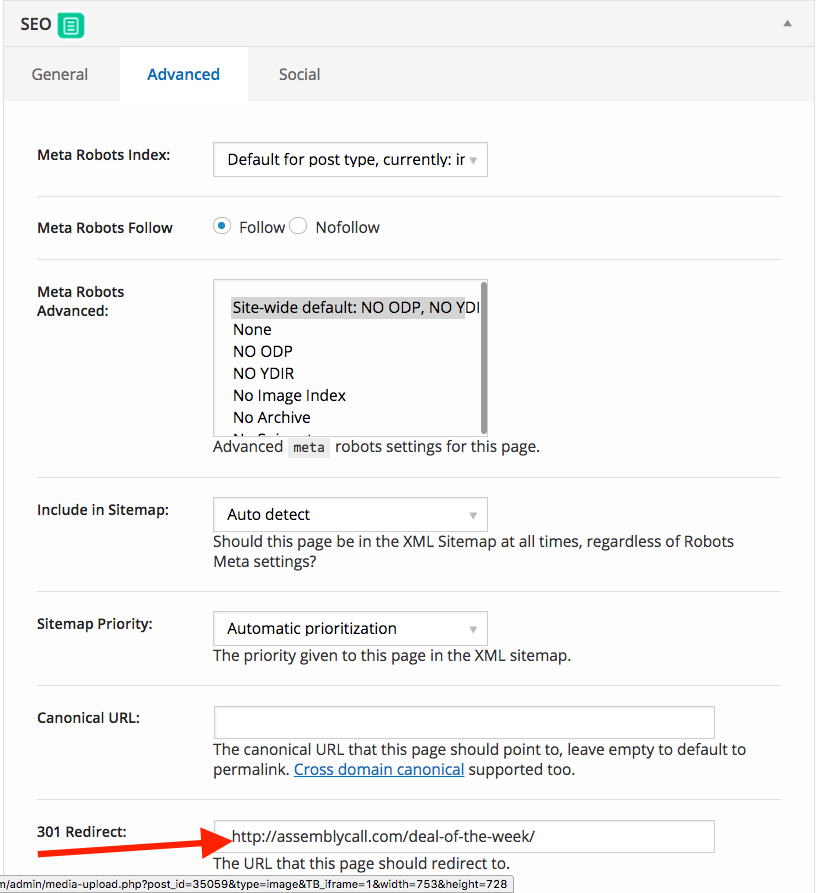Switch to the Social tab
826x893 pixels.
click(x=299, y=74)
